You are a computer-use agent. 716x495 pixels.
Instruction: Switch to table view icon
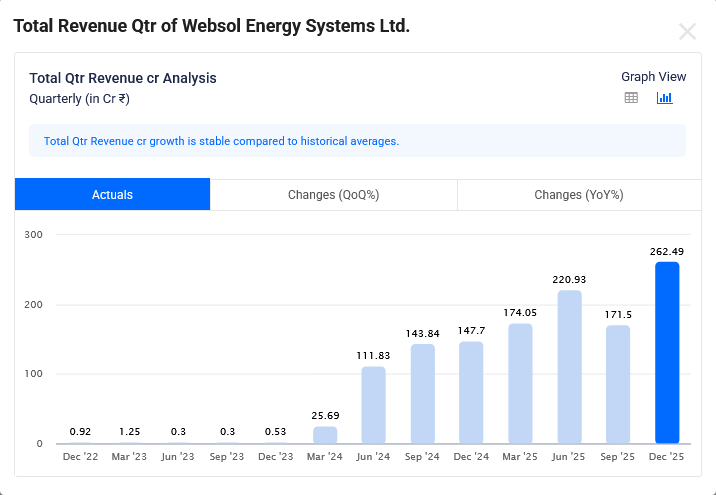tap(631, 98)
